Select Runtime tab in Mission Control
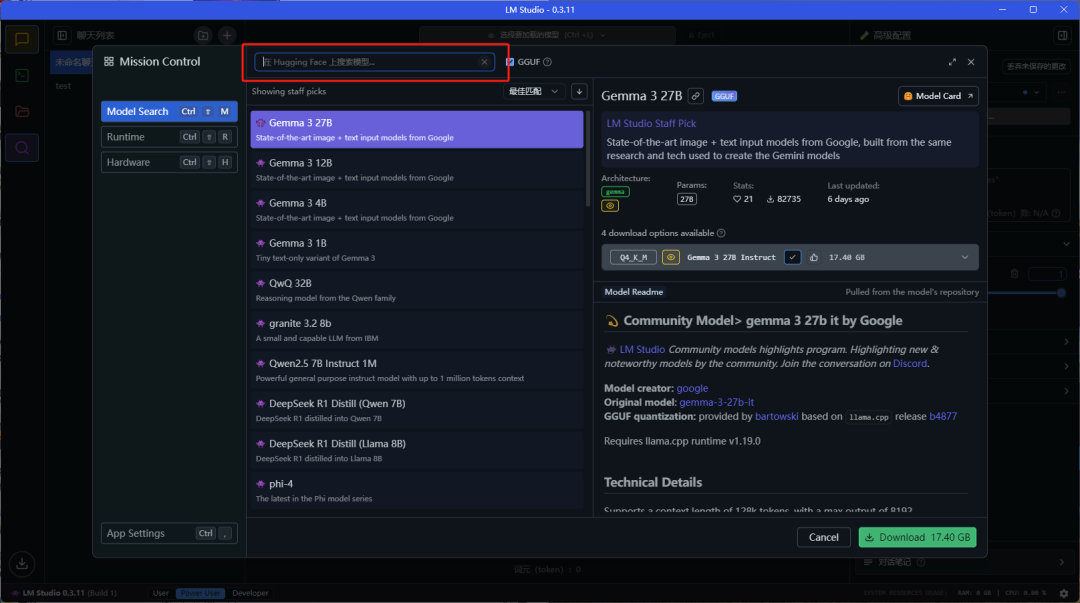 [169, 137]
